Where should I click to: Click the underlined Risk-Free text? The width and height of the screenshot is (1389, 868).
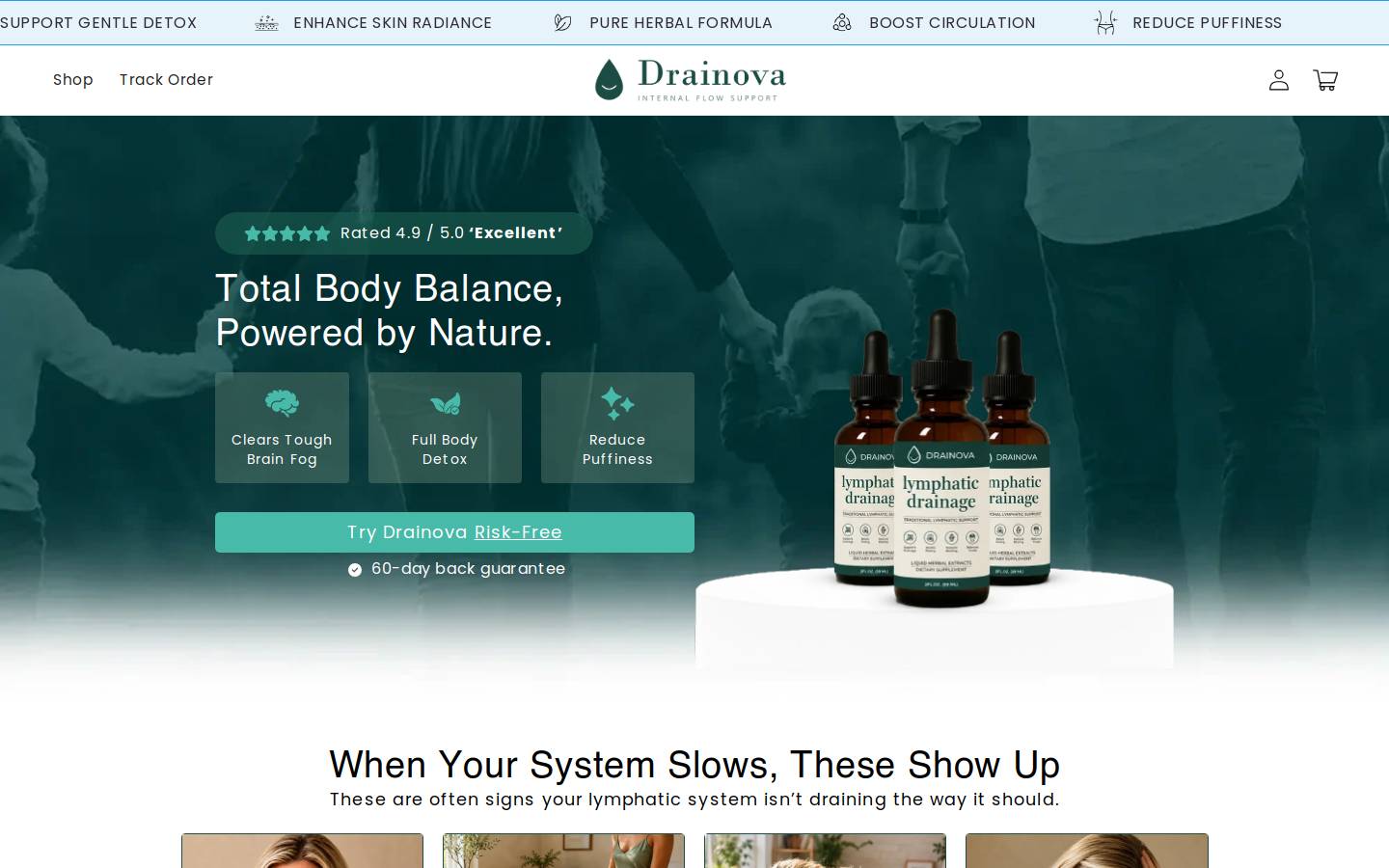coord(518,532)
